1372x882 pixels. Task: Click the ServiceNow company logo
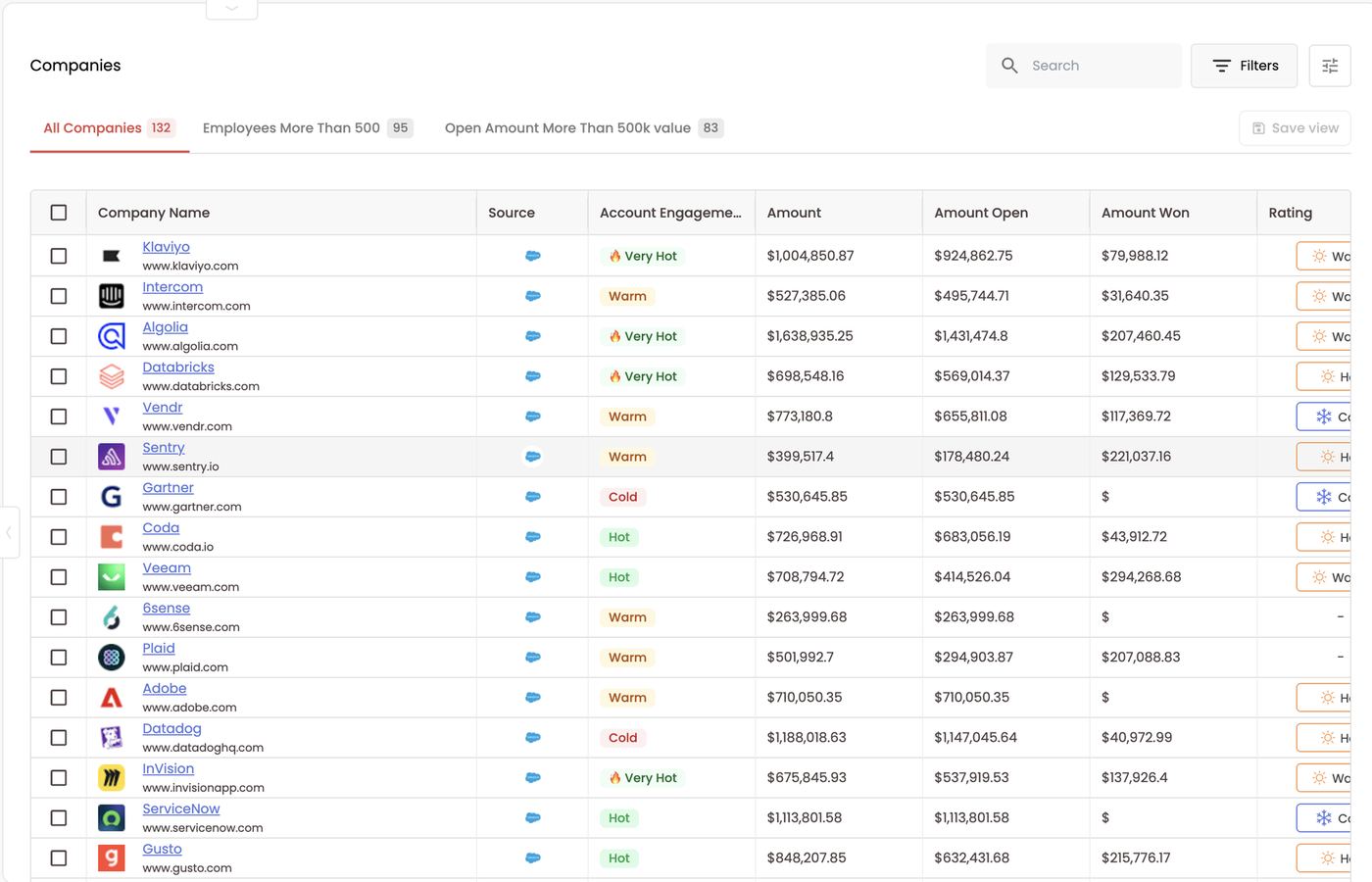pos(112,818)
